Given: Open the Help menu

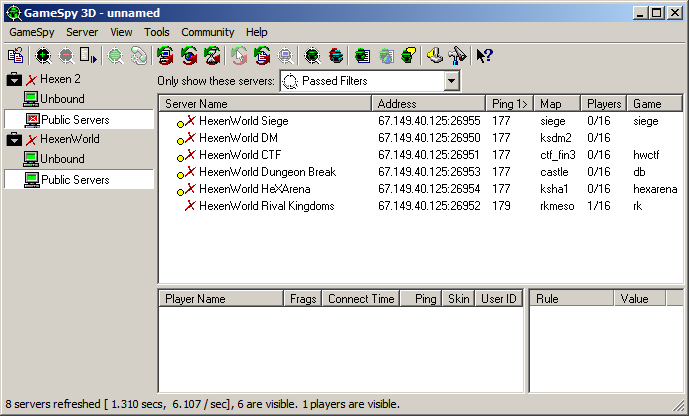Looking at the screenshot, I should click(x=257, y=32).
